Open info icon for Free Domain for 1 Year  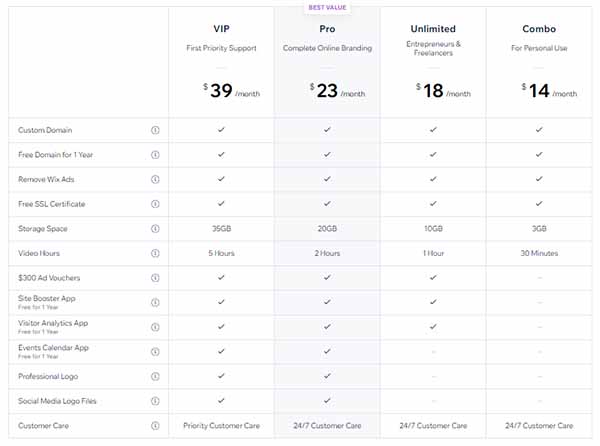(x=155, y=155)
